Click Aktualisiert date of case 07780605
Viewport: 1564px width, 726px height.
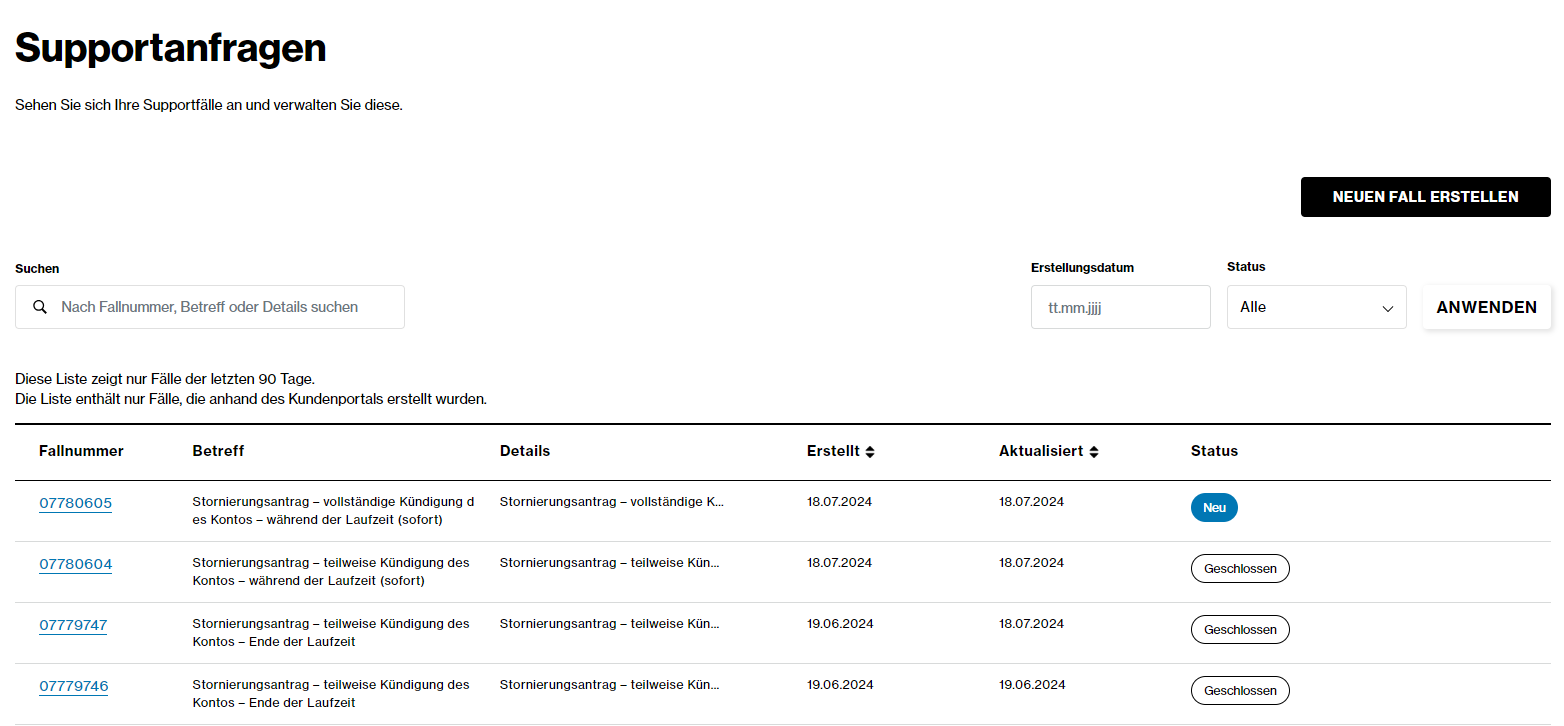tap(1031, 502)
